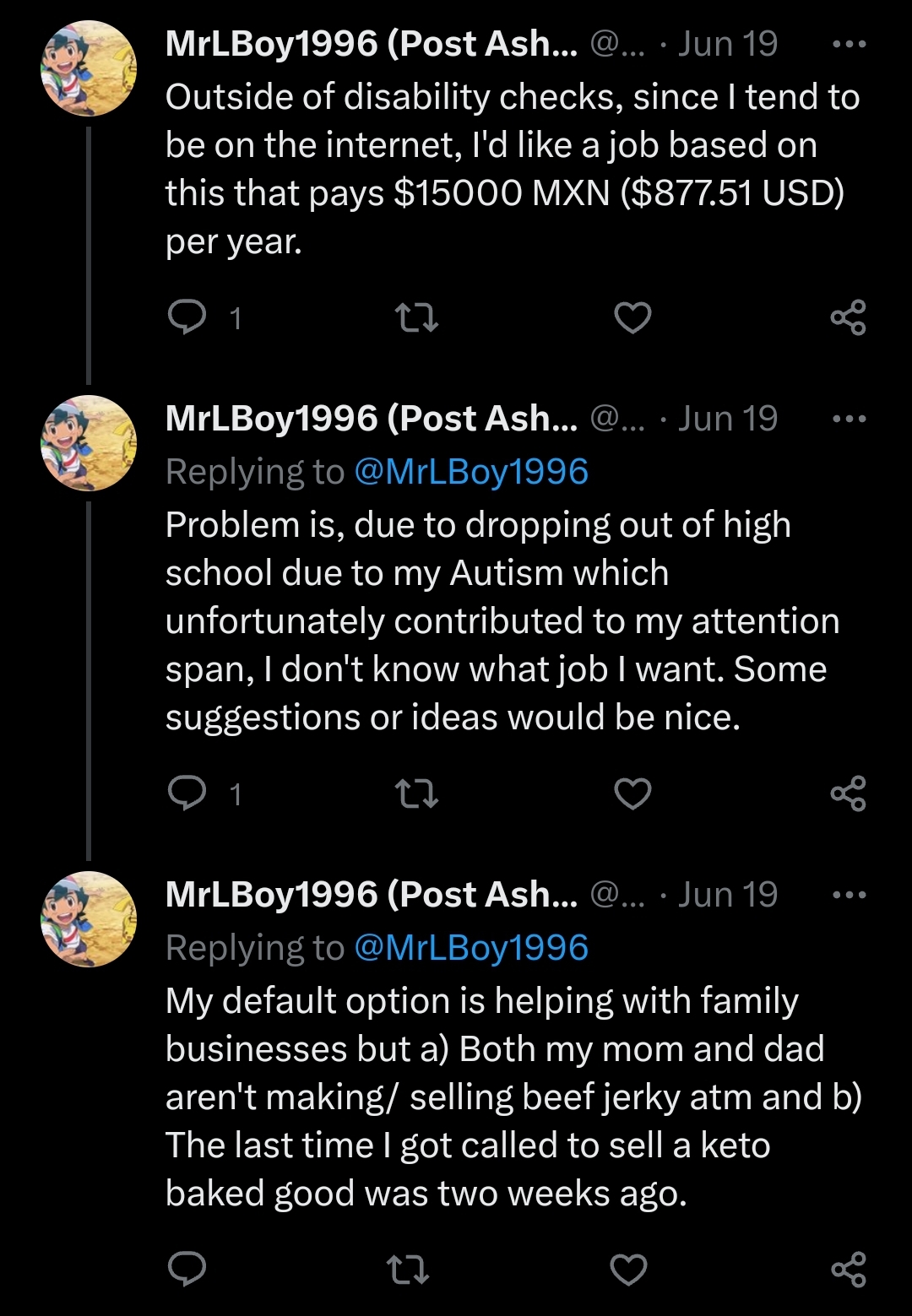This screenshot has height=1316, width=912.
Task: Reply to the Autism high school tweet
Action: (187, 793)
